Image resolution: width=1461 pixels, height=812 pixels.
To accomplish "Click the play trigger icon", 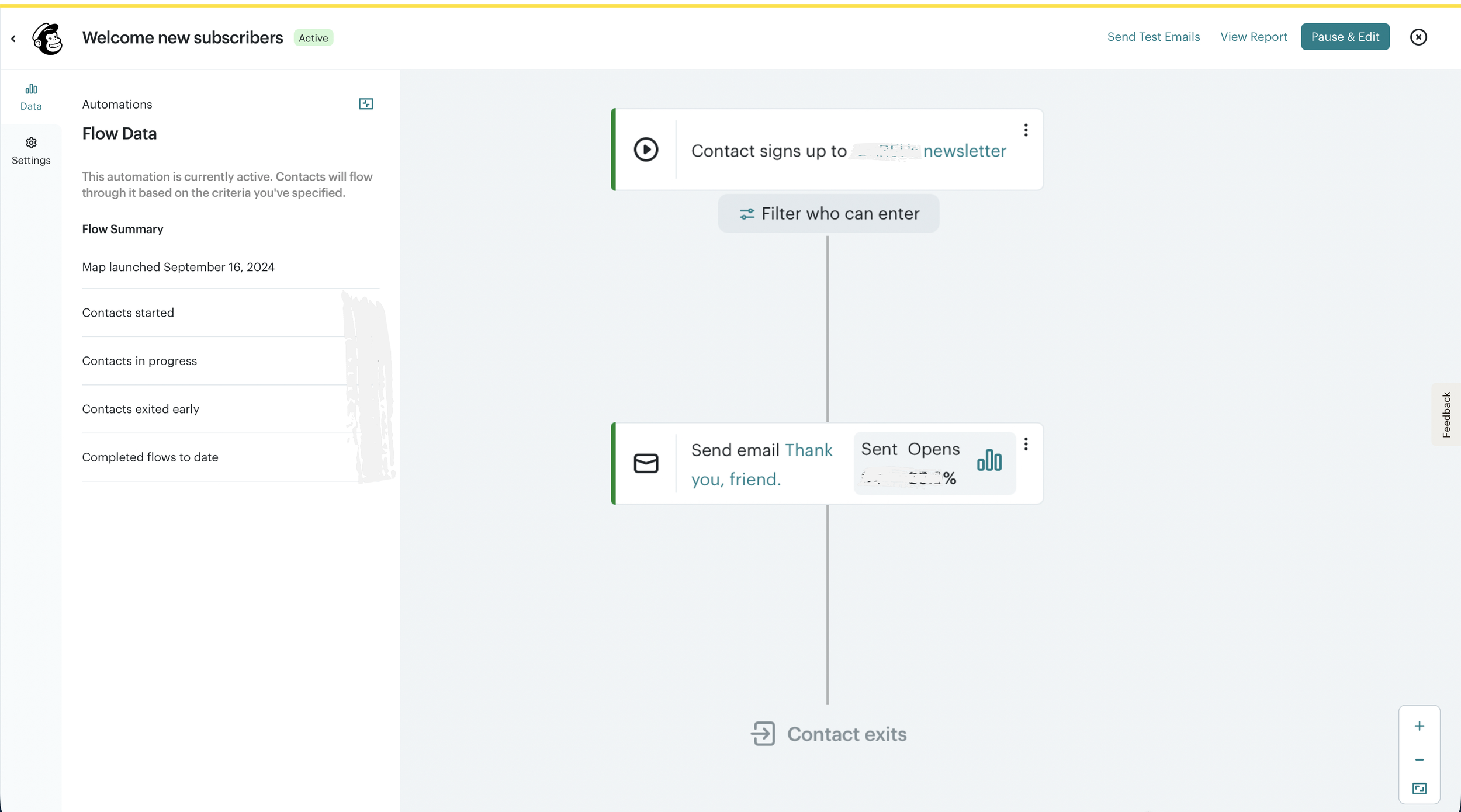I will click(646, 150).
